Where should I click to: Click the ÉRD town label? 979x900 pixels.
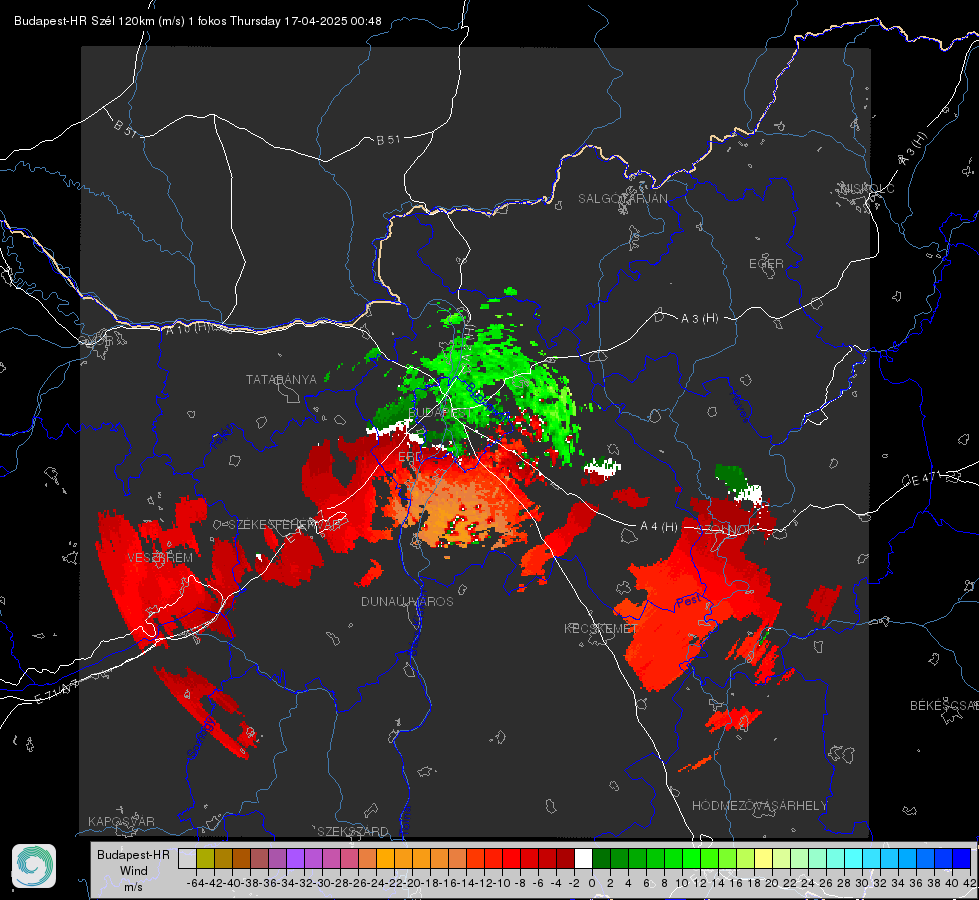(410, 457)
